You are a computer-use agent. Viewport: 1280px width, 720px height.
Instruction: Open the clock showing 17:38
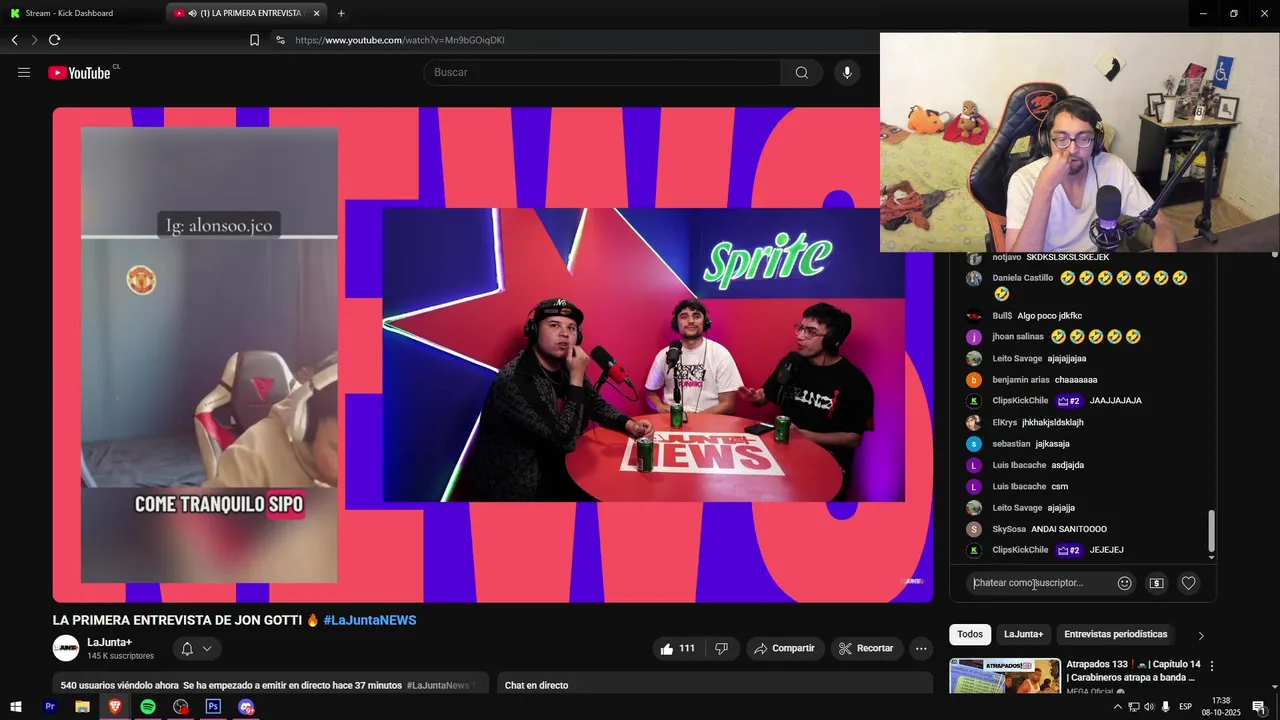click(x=1221, y=707)
